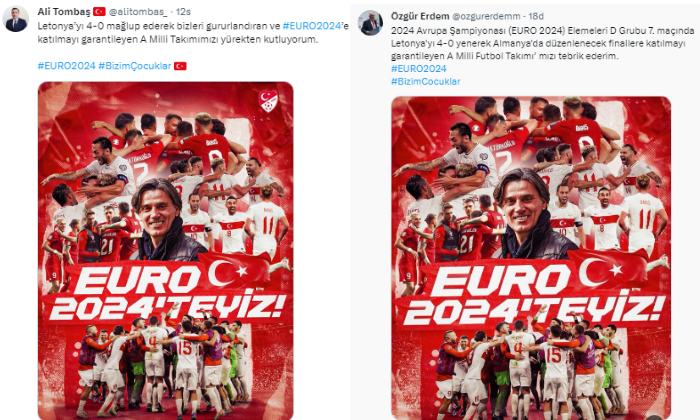This screenshot has width=700, height=420.
Task: Click Ali Tombaş tweet text body
Action: [x=193, y=33]
